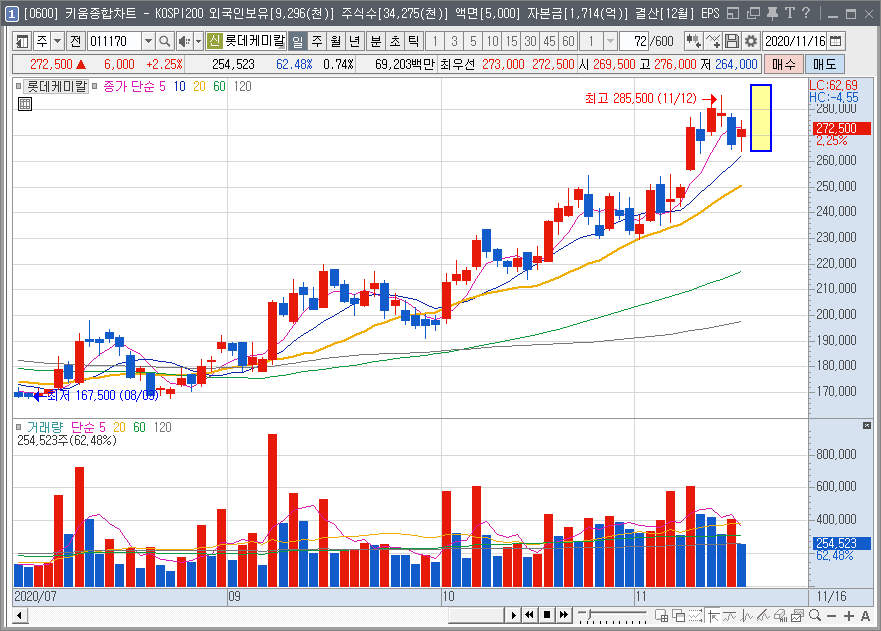Click the 전 button
The width and height of the screenshot is (881, 631).
pos(75,41)
